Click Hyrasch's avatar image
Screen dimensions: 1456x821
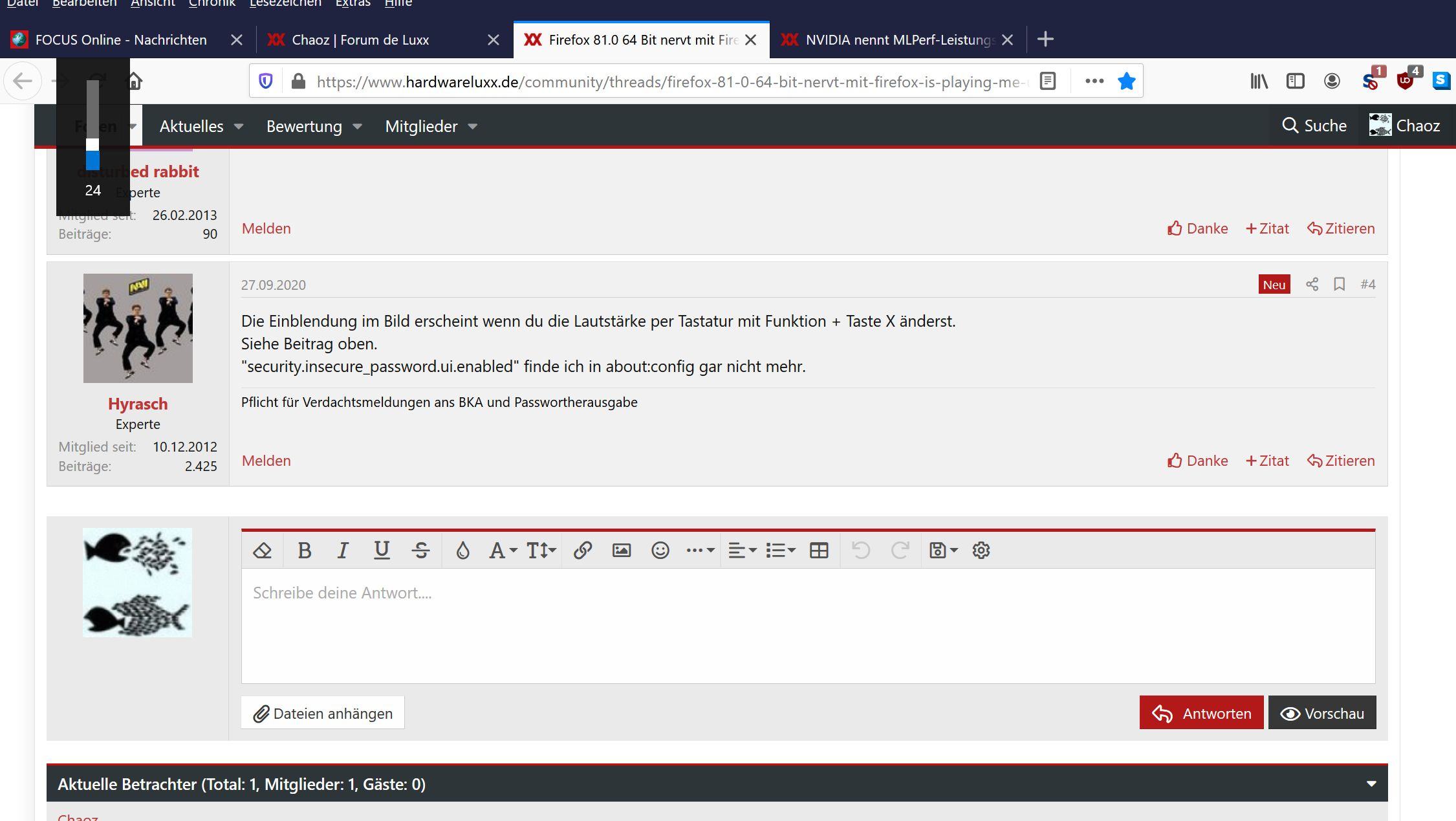click(x=138, y=328)
